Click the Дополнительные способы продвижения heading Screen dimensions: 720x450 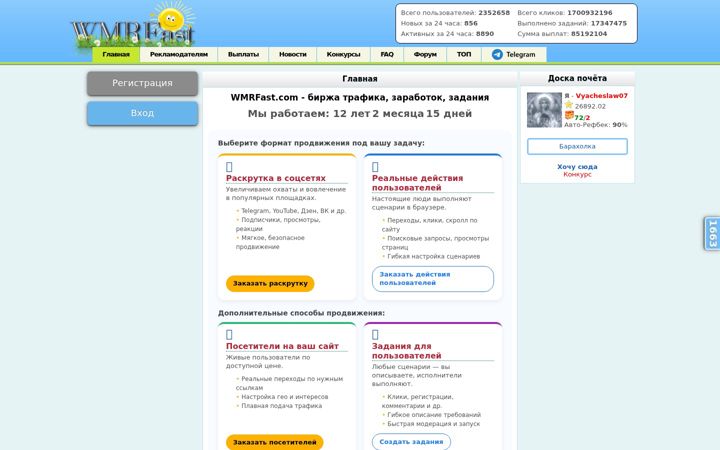coord(301,313)
